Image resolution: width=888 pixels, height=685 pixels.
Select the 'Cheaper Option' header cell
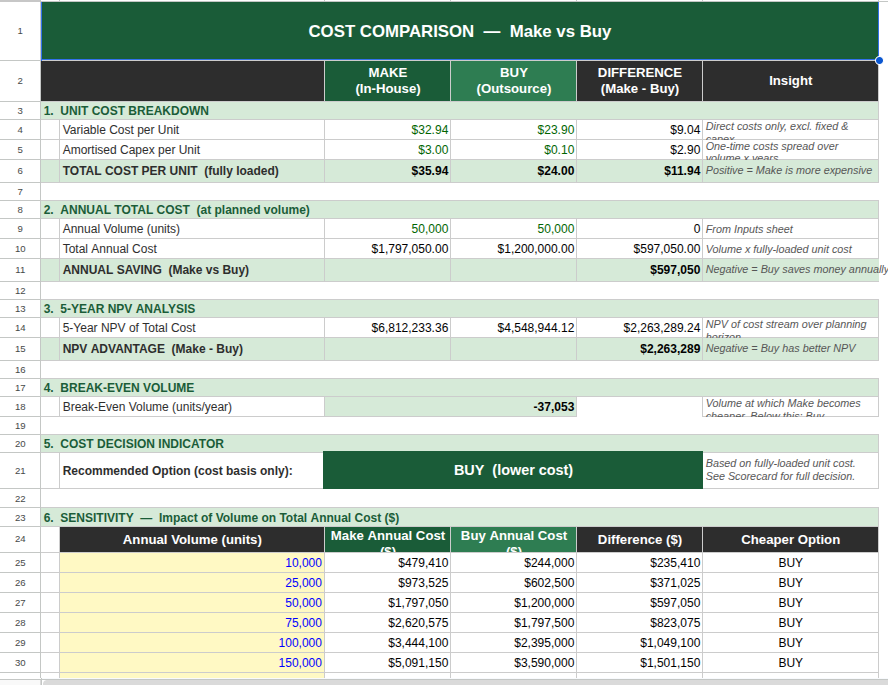click(791, 540)
